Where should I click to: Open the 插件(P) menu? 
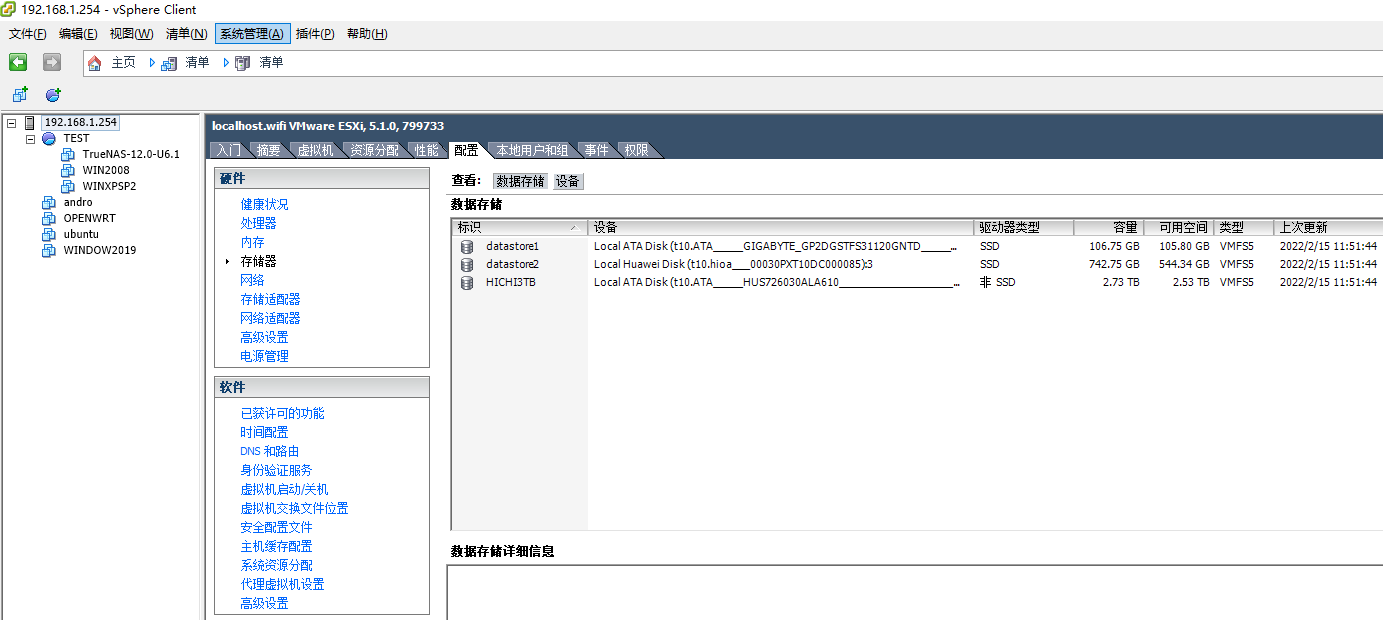click(315, 34)
